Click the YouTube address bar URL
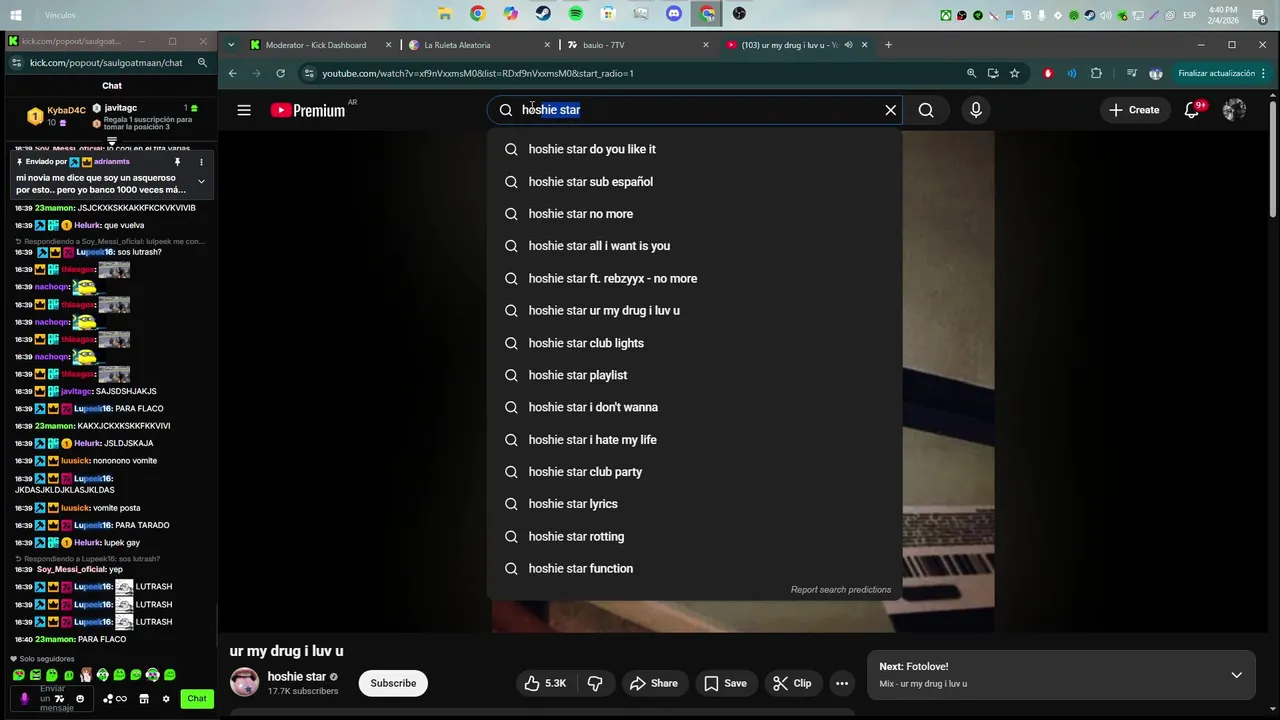Image resolution: width=1280 pixels, height=720 pixels. 478,73
